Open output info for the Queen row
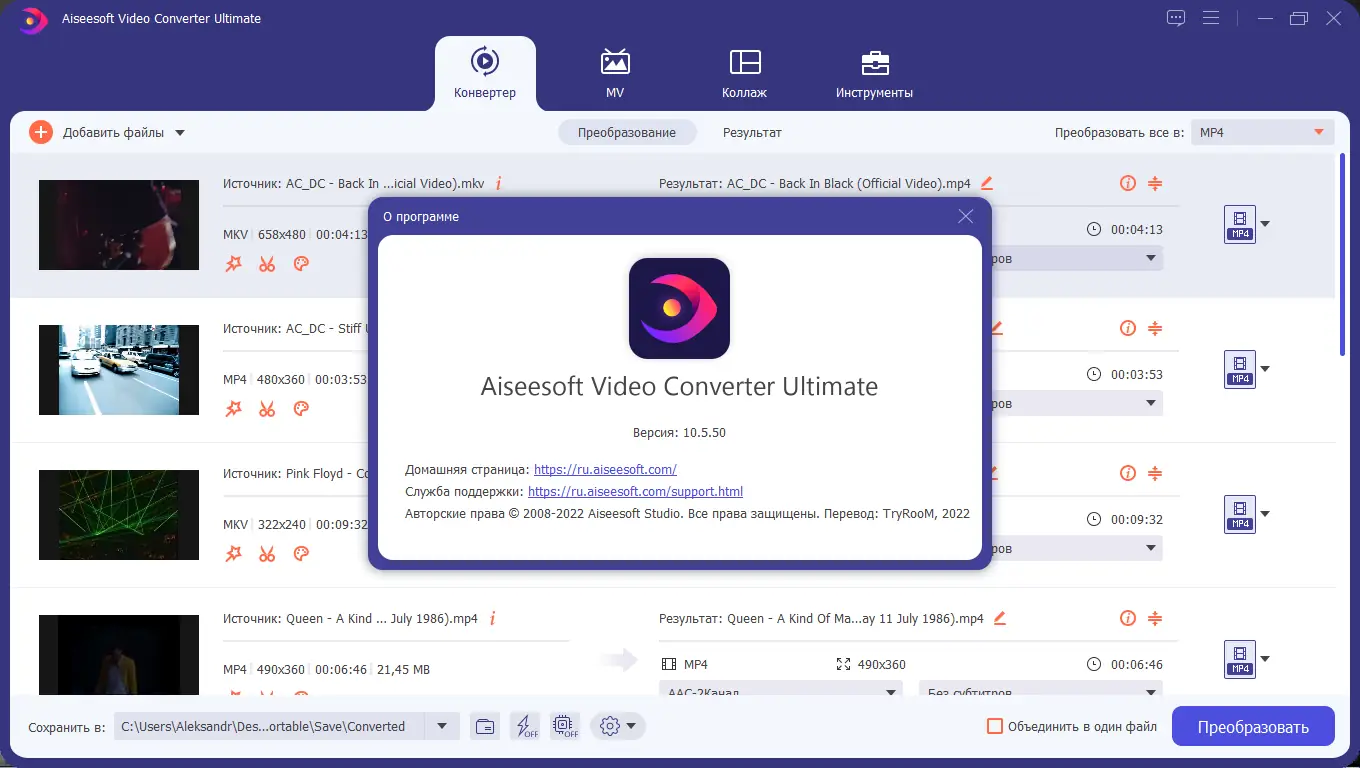The width and height of the screenshot is (1360, 768). click(1128, 619)
